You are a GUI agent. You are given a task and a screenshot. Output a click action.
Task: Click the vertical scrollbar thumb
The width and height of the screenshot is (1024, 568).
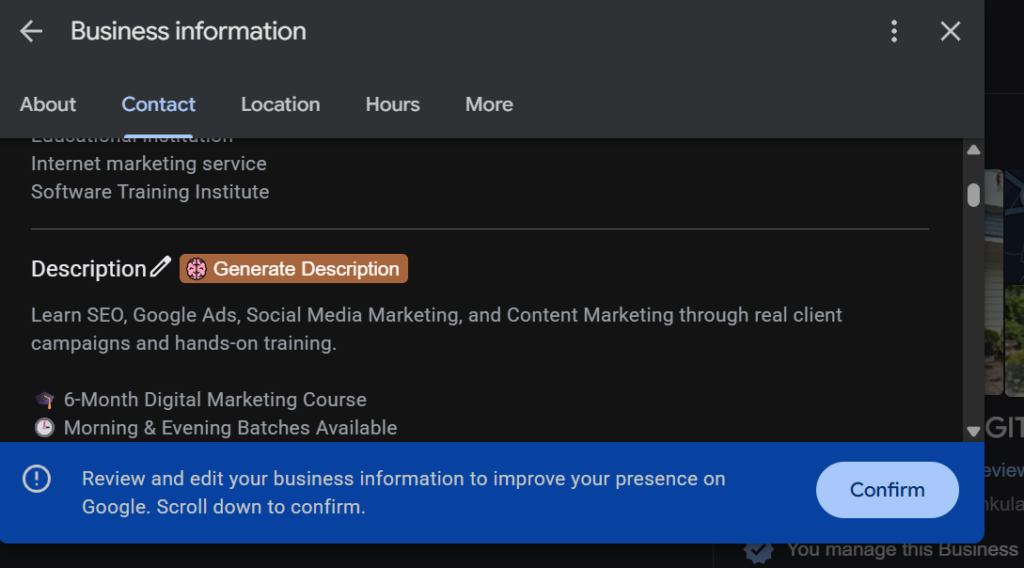[x=973, y=195]
